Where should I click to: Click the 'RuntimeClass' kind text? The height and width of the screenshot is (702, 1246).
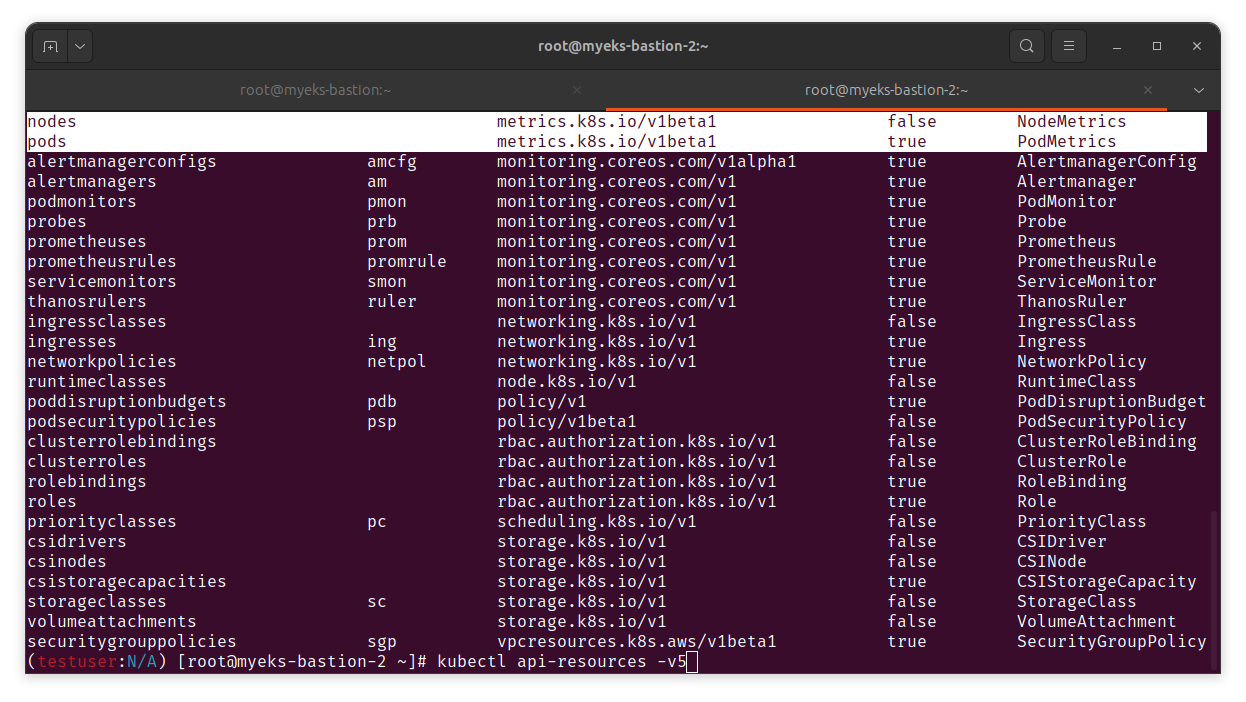coord(1077,381)
